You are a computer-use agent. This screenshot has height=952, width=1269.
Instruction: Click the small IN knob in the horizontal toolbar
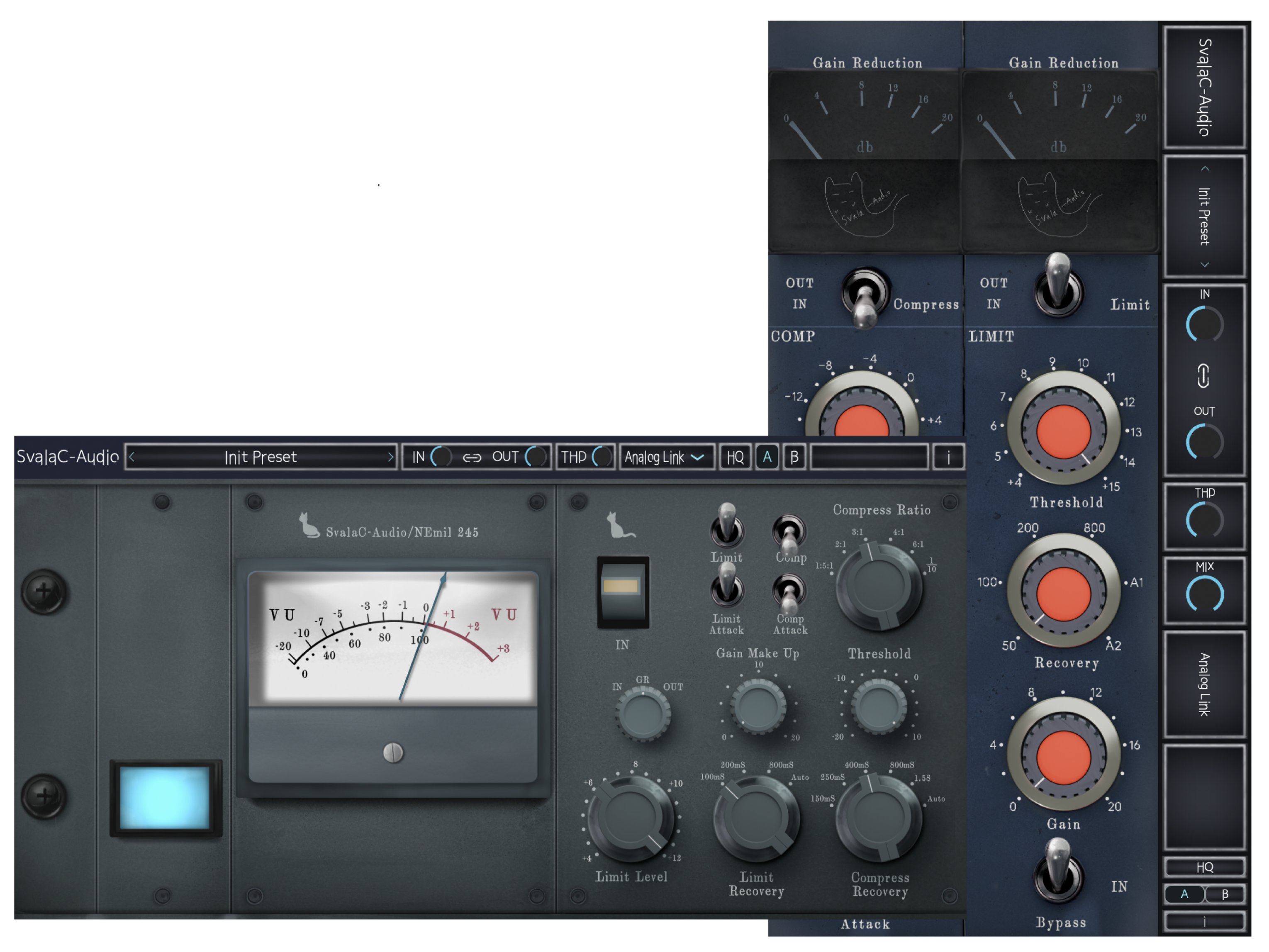[x=441, y=457]
